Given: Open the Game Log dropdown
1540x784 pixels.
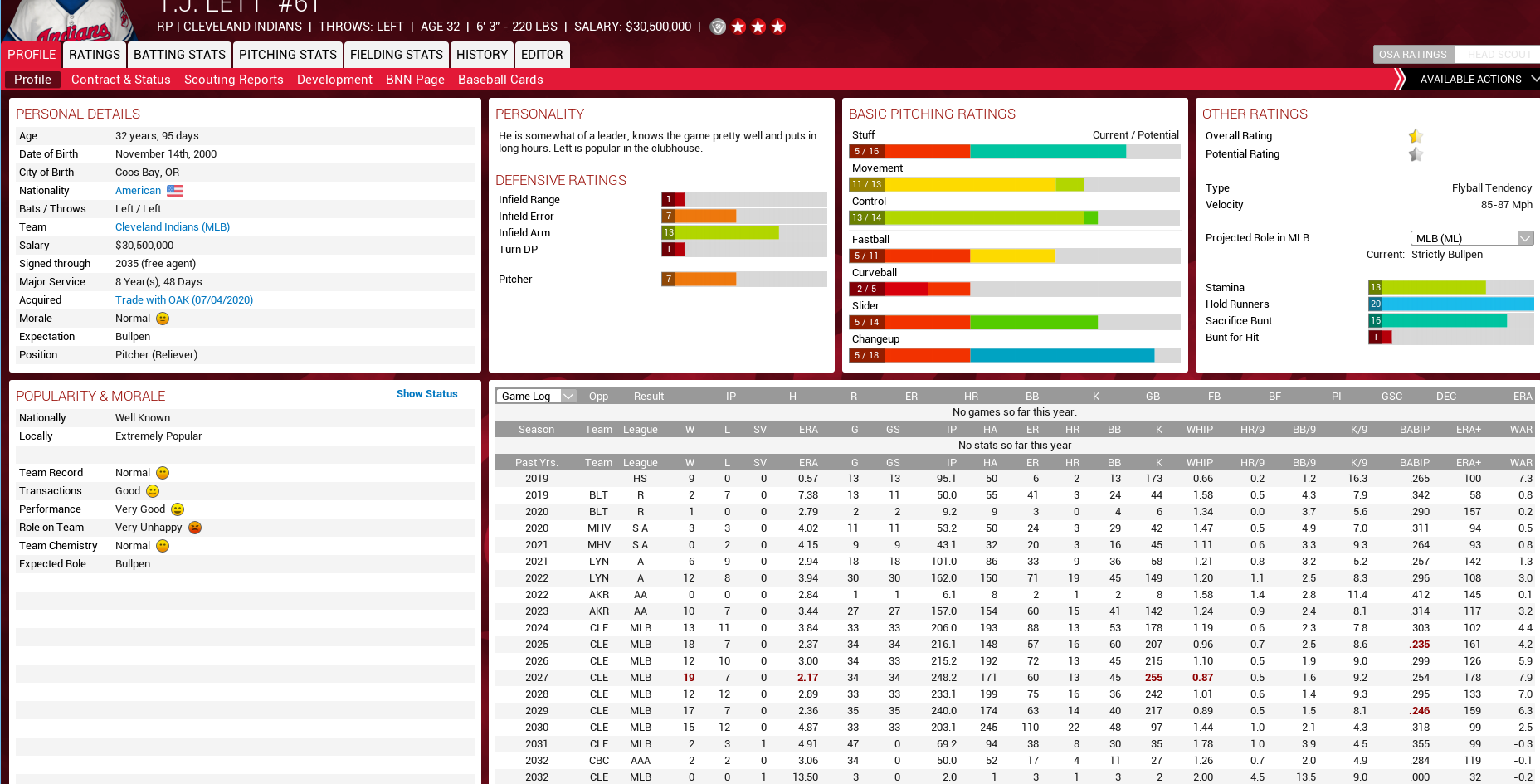Looking at the screenshot, I should pyautogui.click(x=536, y=397).
